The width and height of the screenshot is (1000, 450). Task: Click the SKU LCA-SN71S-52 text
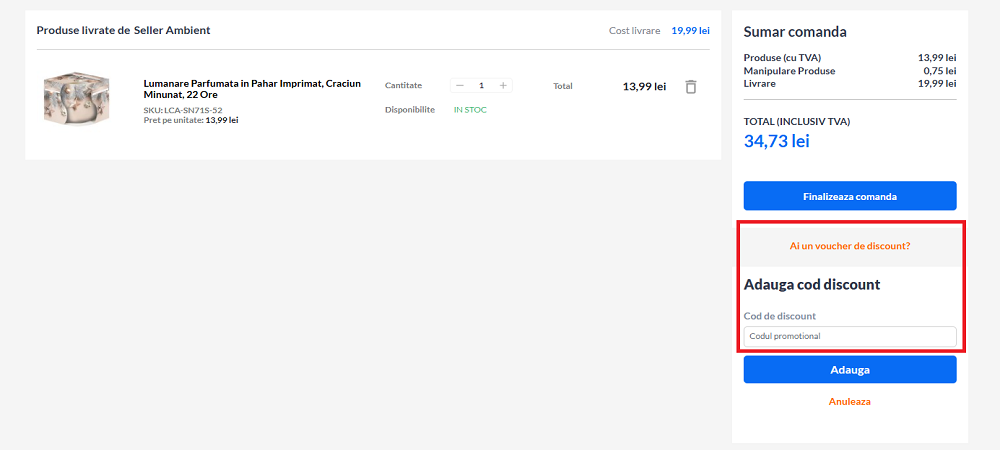coord(183,110)
